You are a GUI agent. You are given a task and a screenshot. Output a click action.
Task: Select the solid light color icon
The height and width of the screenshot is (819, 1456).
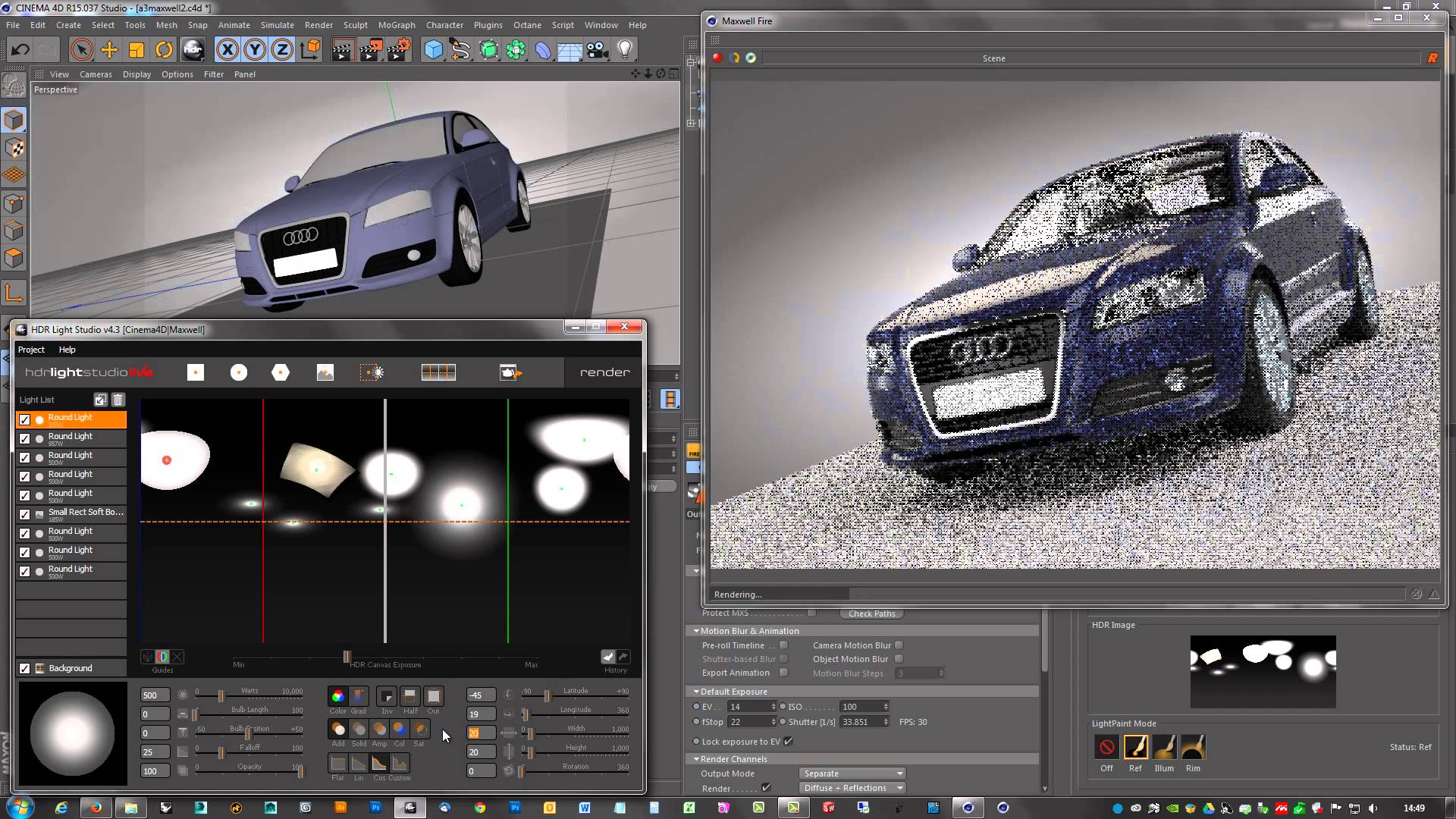coord(358,730)
